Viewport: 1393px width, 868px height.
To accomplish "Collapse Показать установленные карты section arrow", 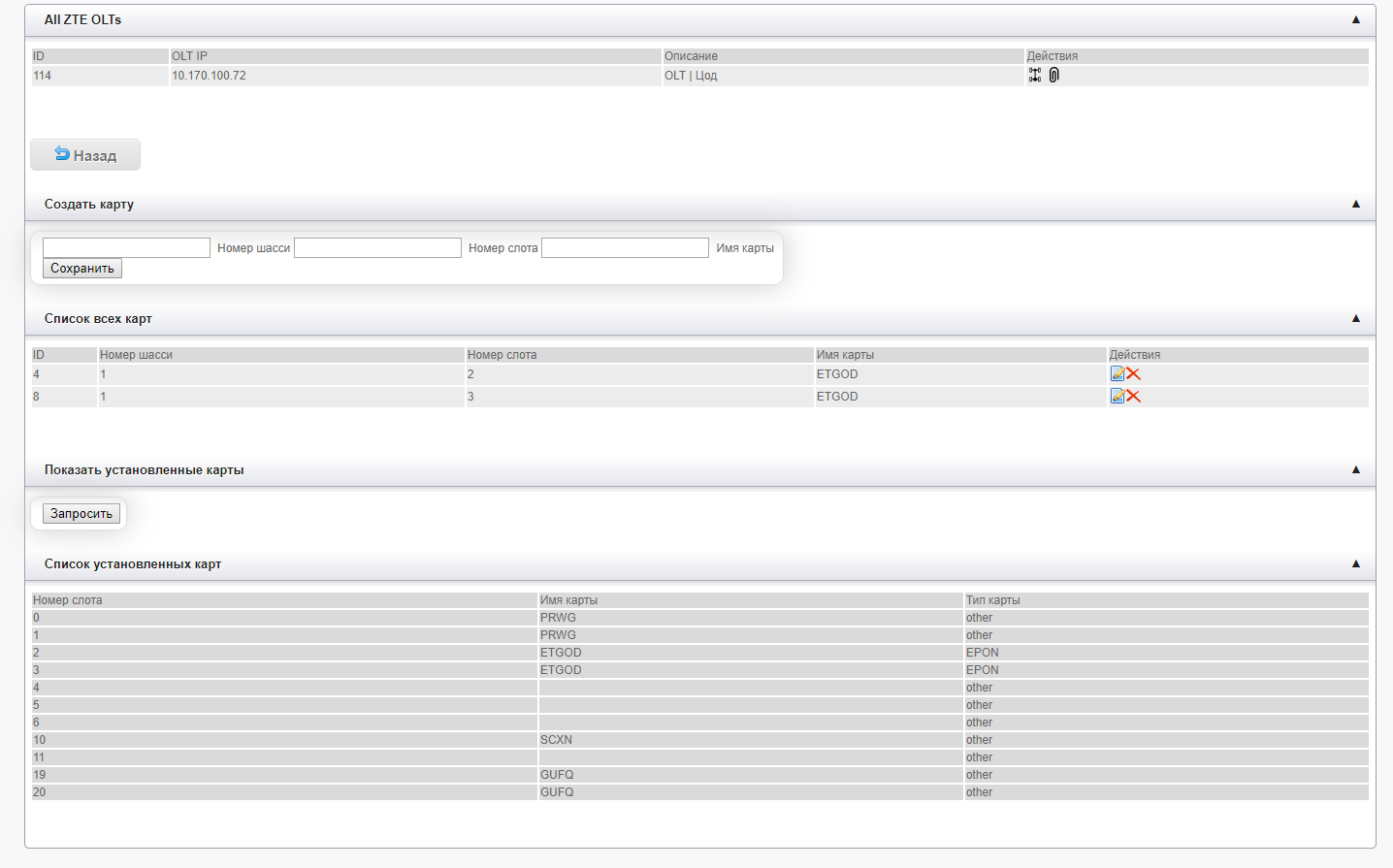I will click(x=1355, y=469).
